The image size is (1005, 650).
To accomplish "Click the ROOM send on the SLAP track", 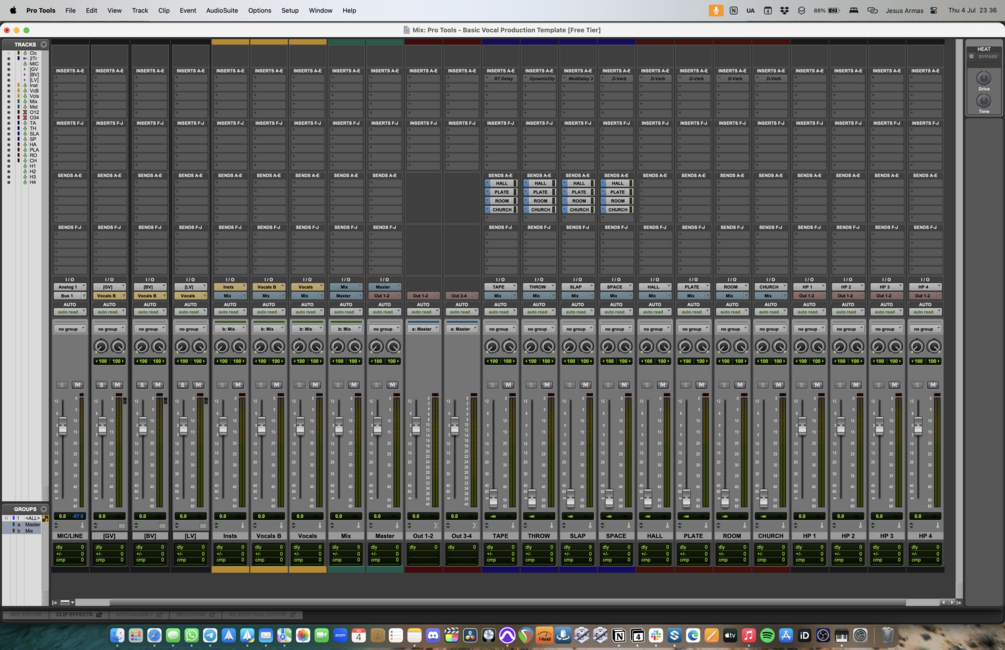I will point(577,201).
